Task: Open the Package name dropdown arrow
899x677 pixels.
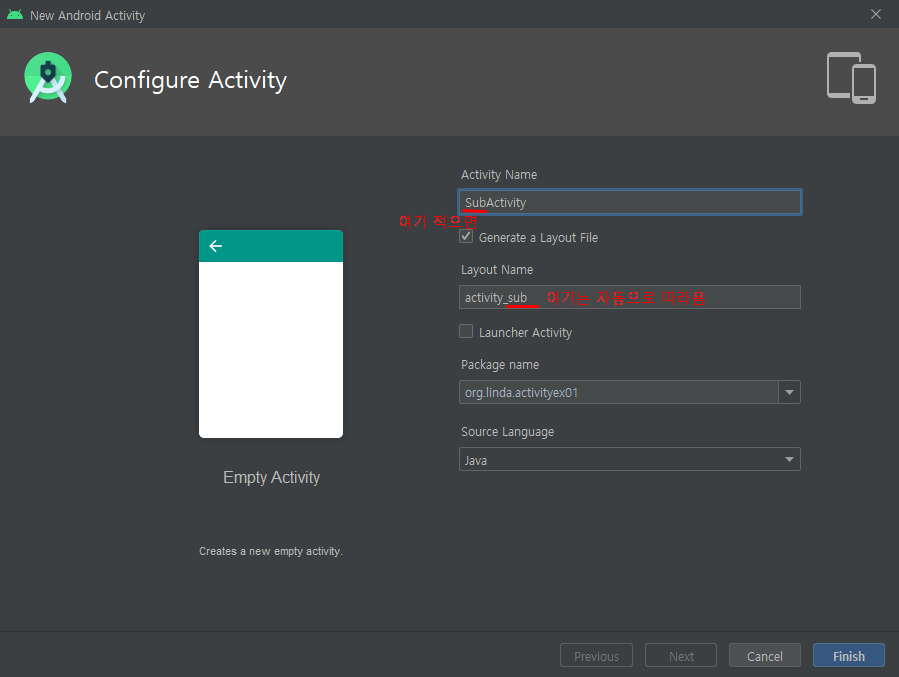Action: pyautogui.click(x=789, y=393)
